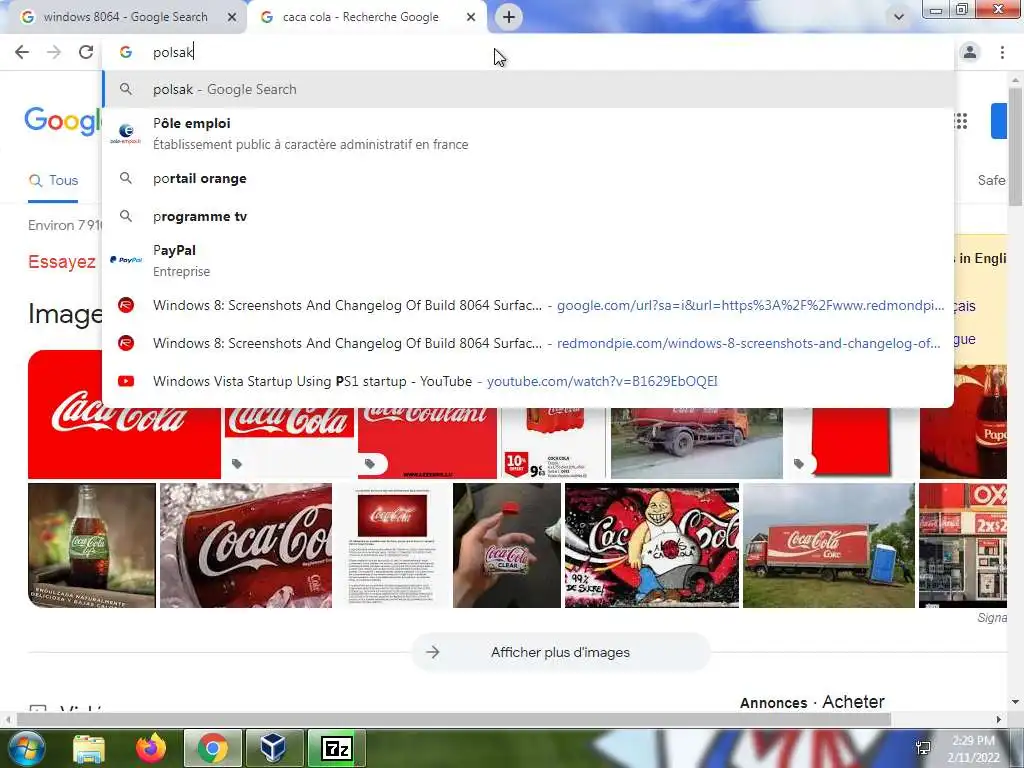Click the vertical scrollbar down arrow
The image size is (1024, 768).
(1016, 702)
